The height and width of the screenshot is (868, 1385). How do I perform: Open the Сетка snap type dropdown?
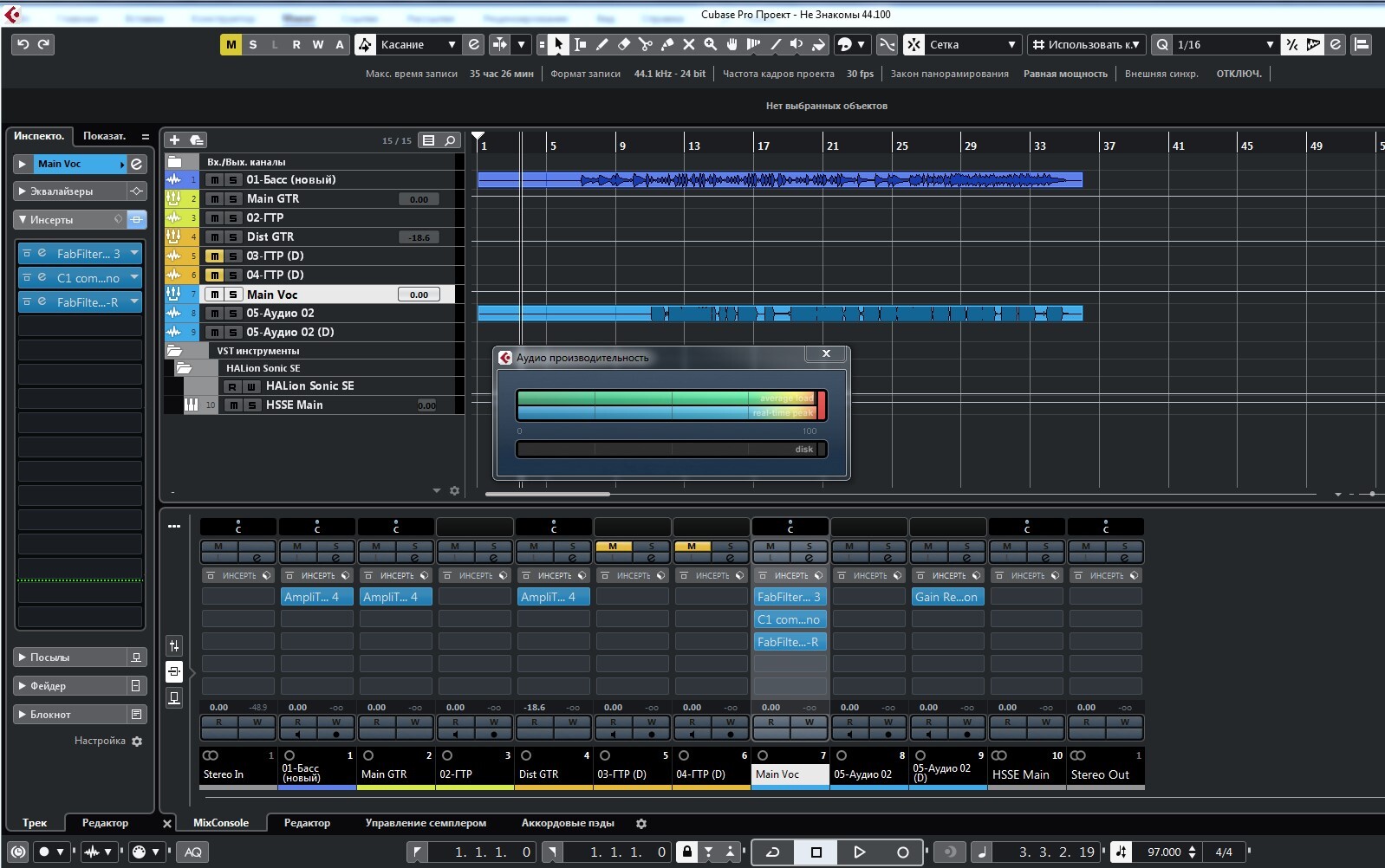(972, 44)
